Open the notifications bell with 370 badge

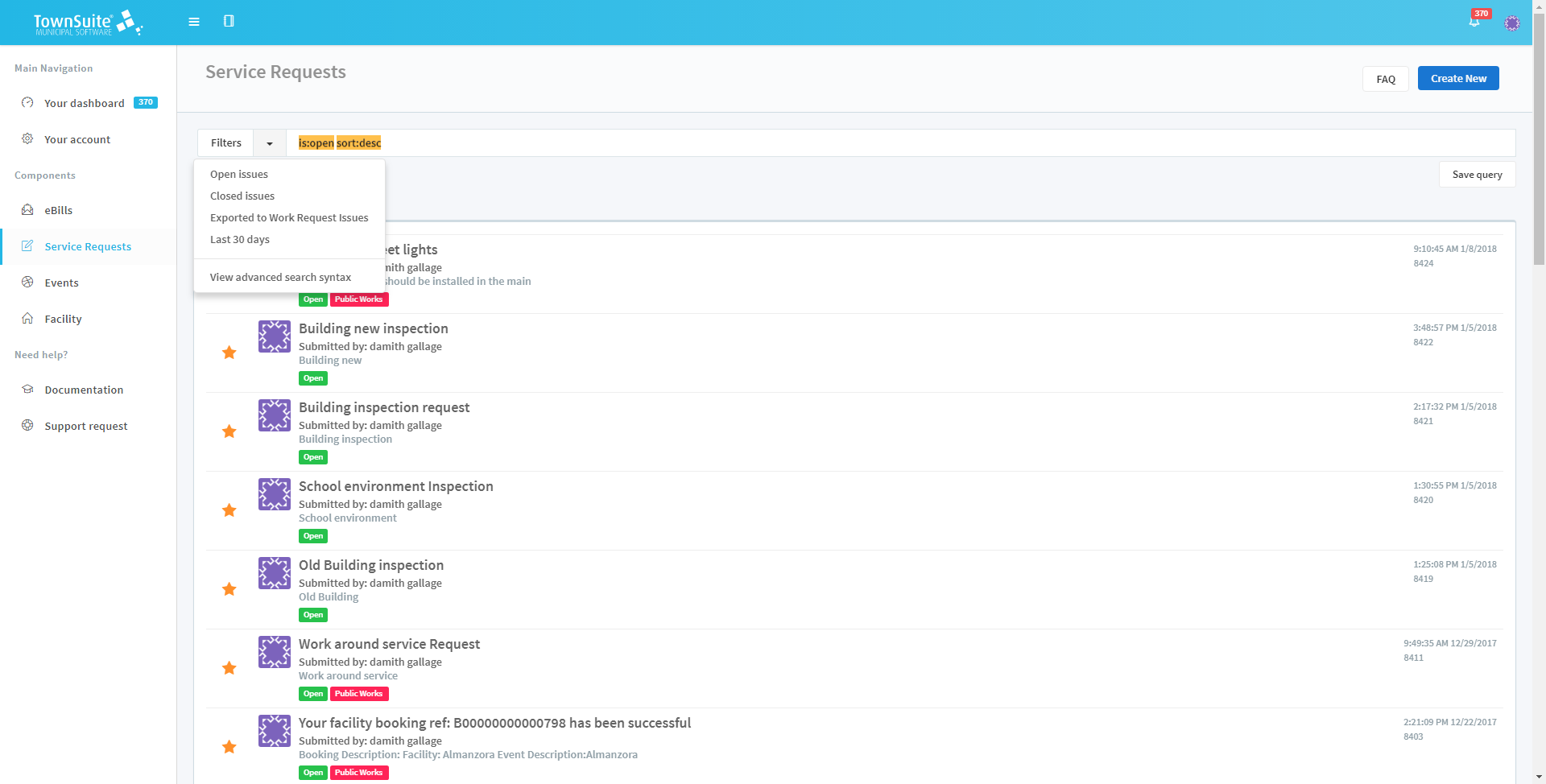pyautogui.click(x=1475, y=21)
